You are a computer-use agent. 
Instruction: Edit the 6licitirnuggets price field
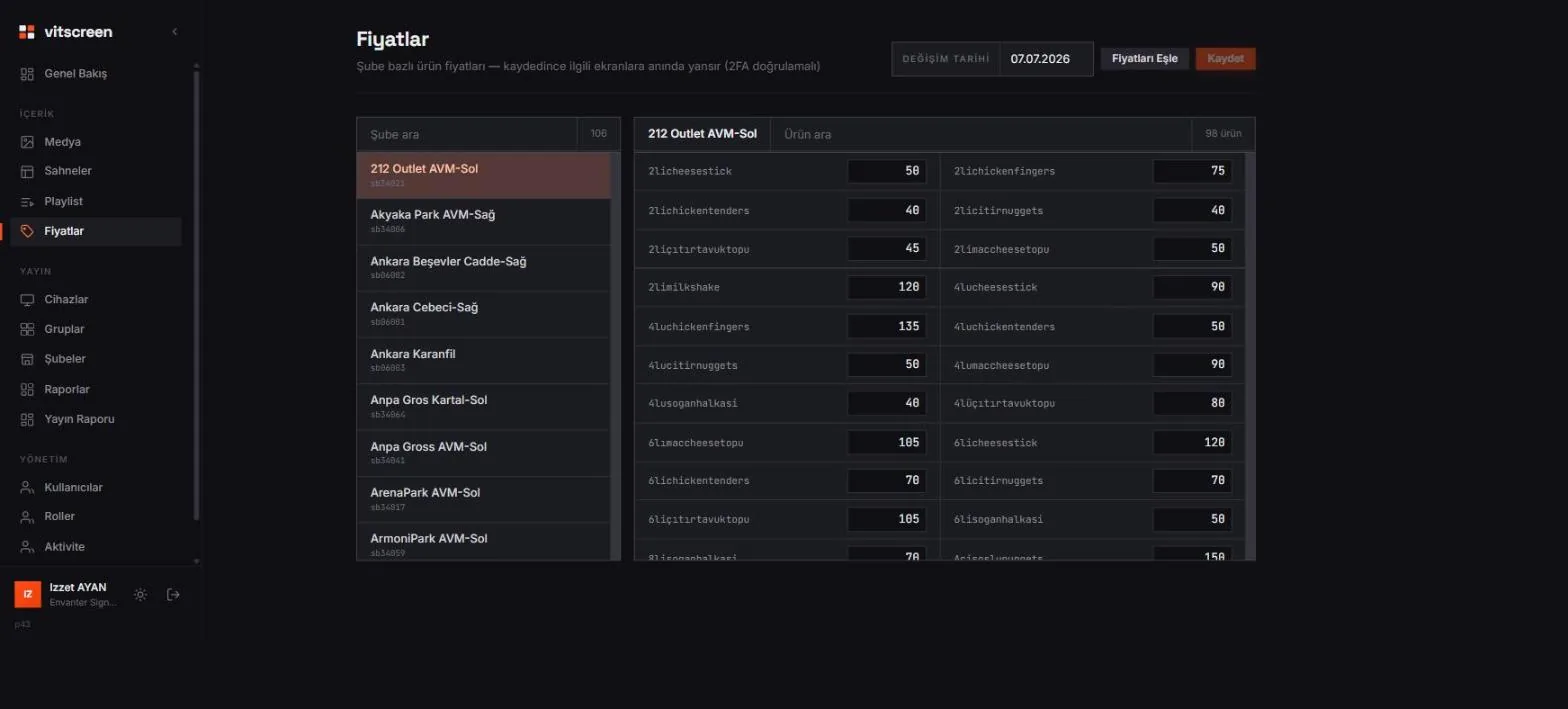click(1192, 480)
